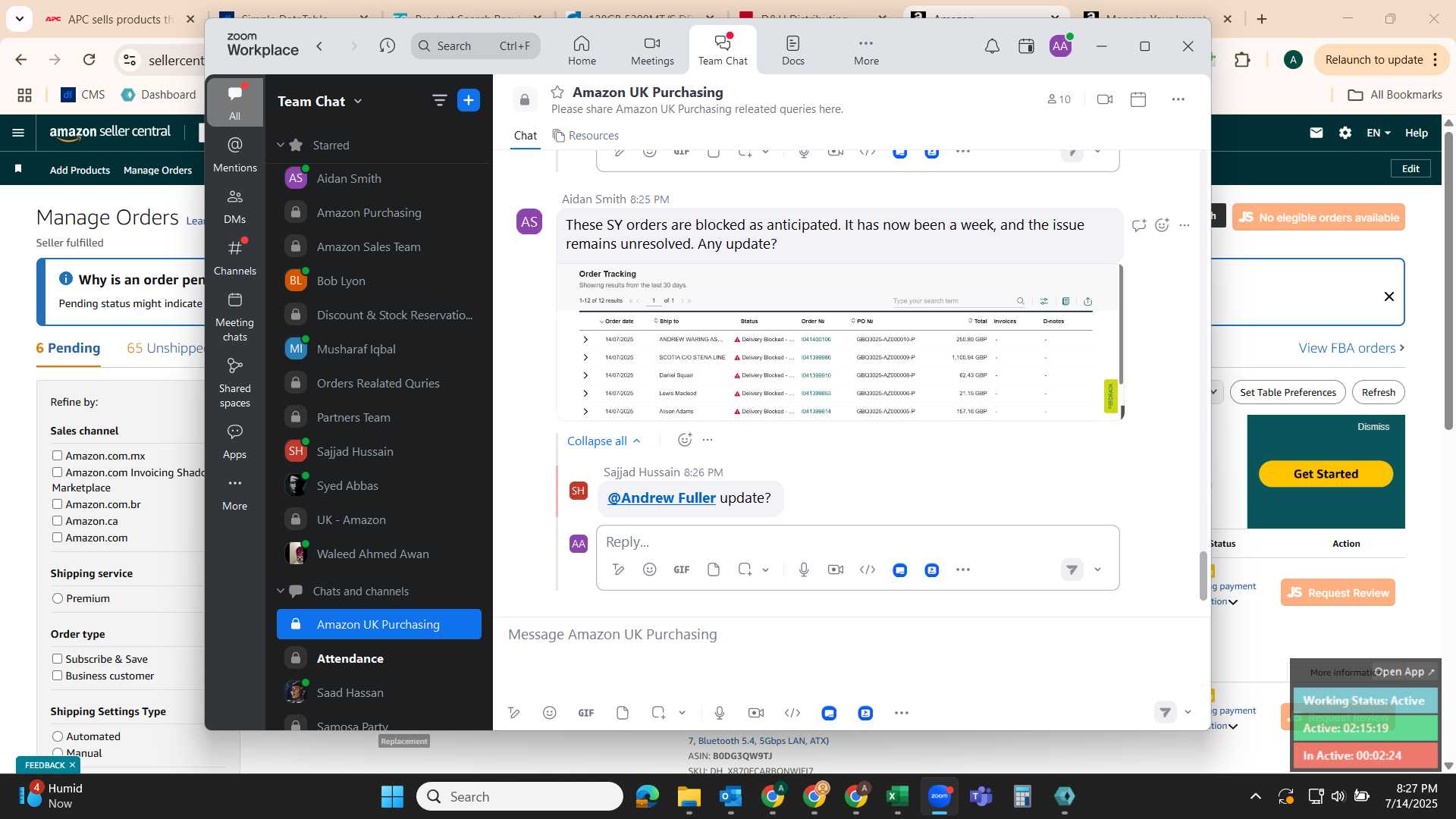Open the Team Chat tab
Image resolution: width=1456 pixels, height=819 pixels.
click(723, 50)
